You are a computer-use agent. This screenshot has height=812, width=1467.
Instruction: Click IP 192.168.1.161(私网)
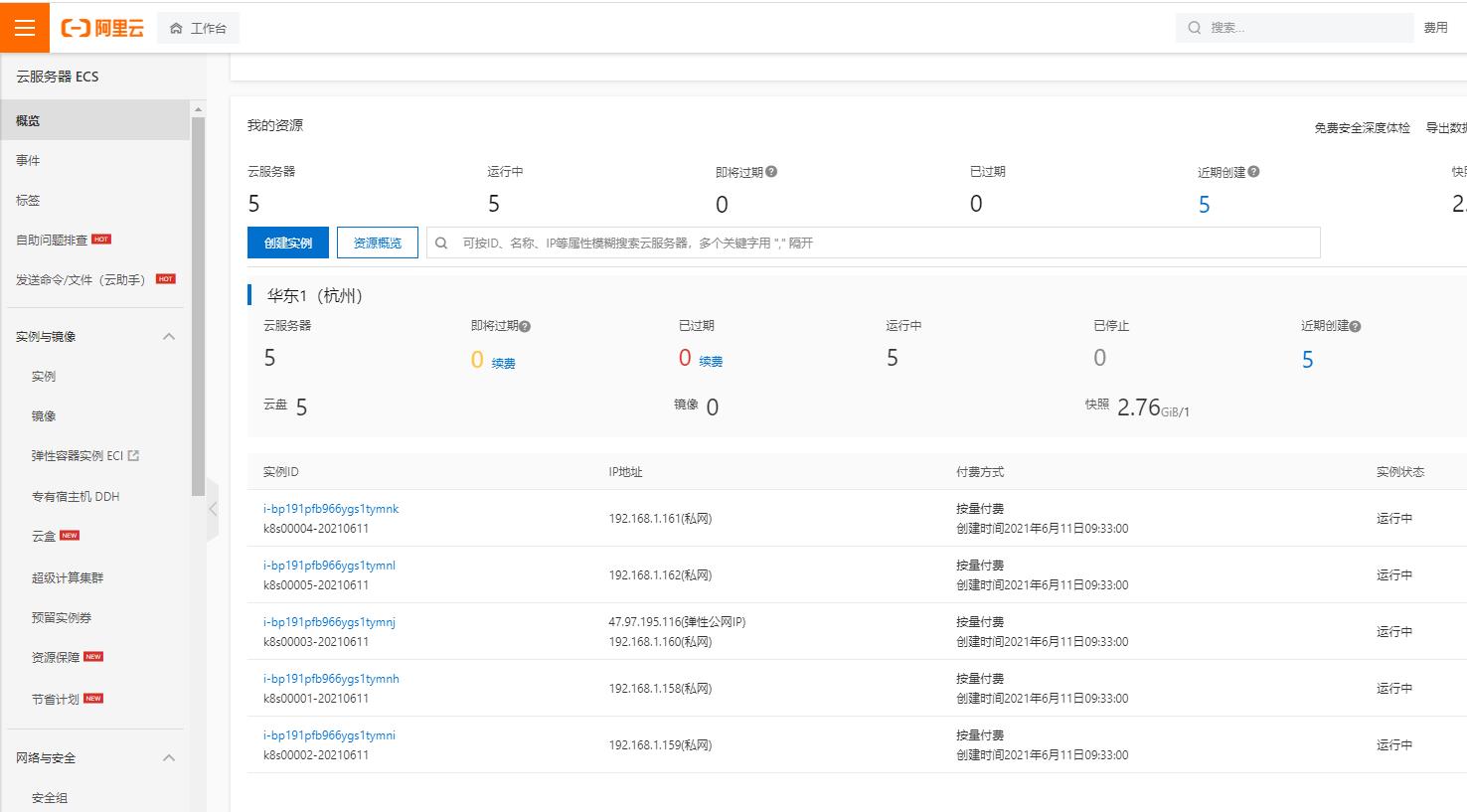[x=660, y=519]
